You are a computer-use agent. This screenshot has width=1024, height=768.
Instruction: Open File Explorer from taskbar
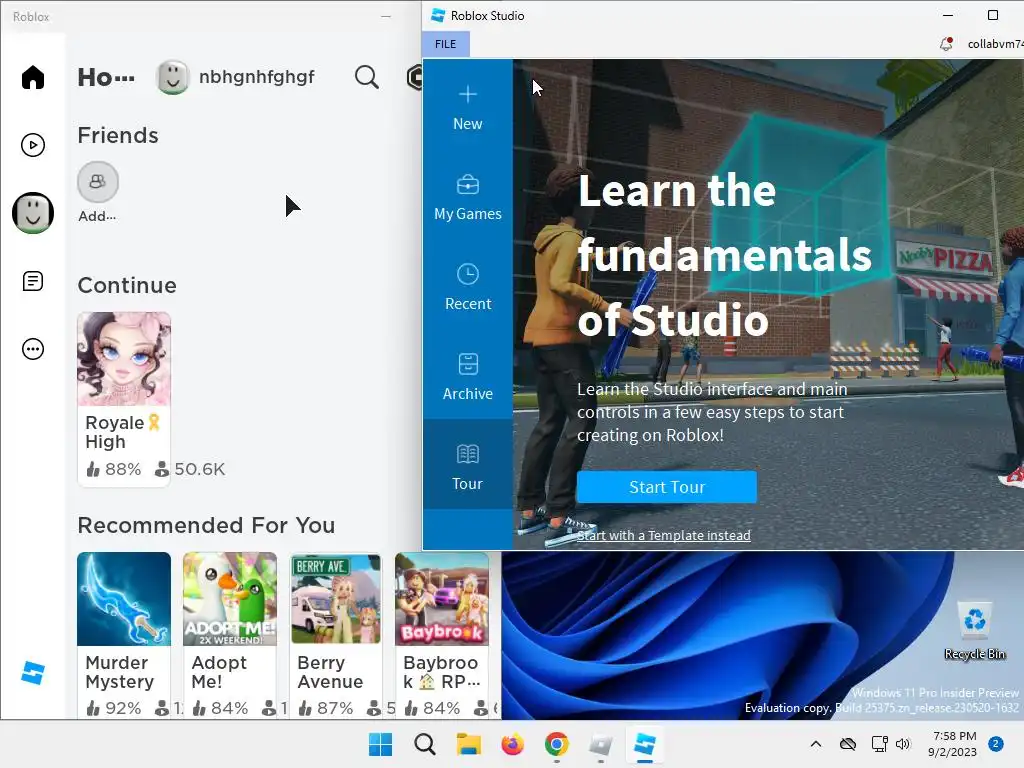point(468,744)
